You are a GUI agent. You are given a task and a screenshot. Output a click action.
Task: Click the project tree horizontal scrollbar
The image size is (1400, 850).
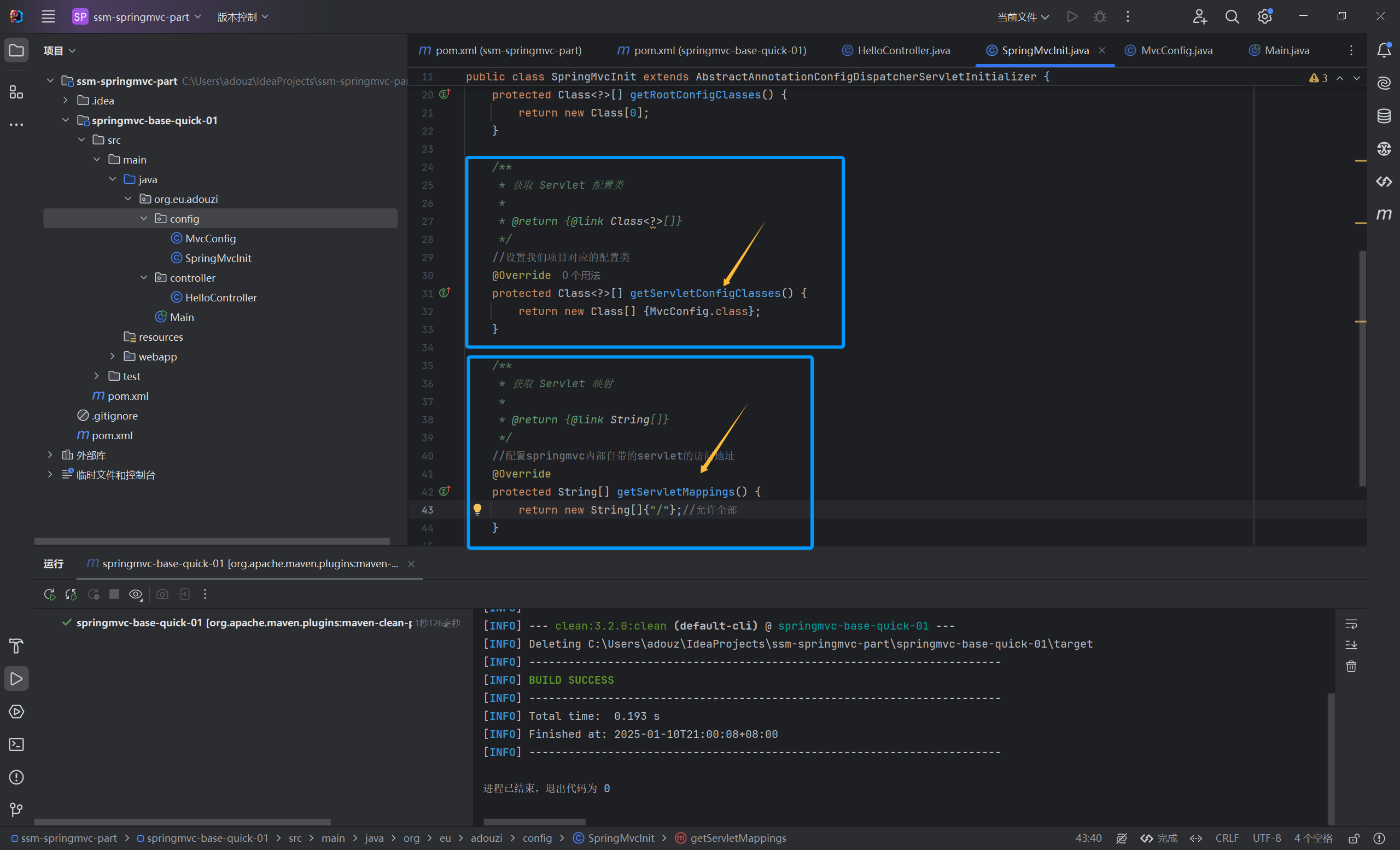pos(211,541)
